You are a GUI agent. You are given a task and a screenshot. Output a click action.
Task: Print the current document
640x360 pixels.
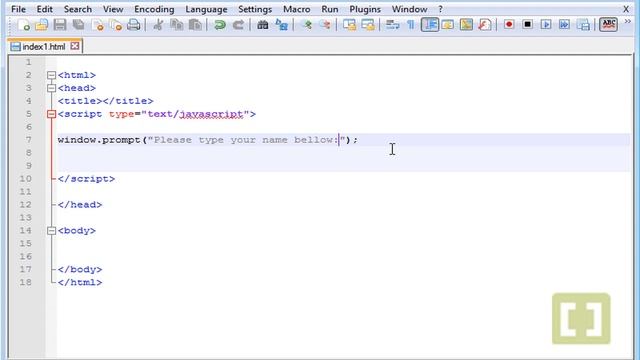coord(133,25)
